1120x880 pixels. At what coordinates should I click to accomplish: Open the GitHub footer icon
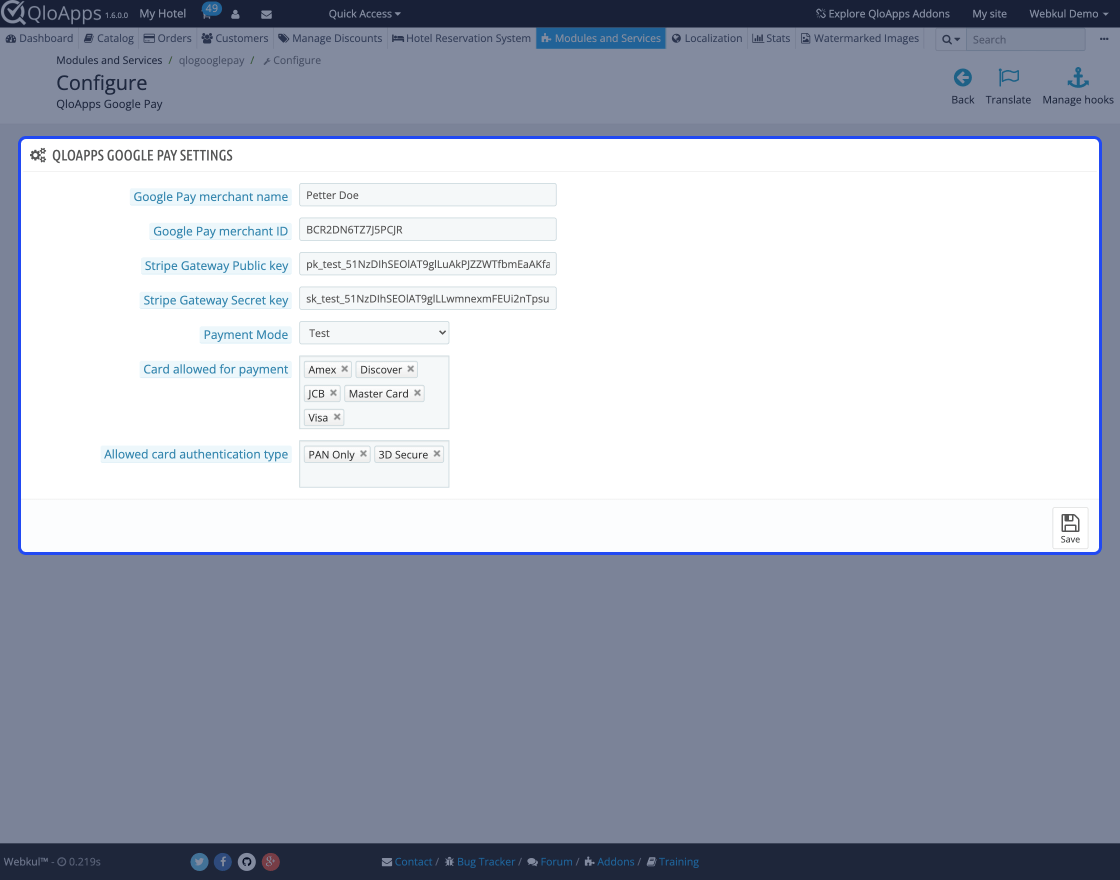point(246,861)
